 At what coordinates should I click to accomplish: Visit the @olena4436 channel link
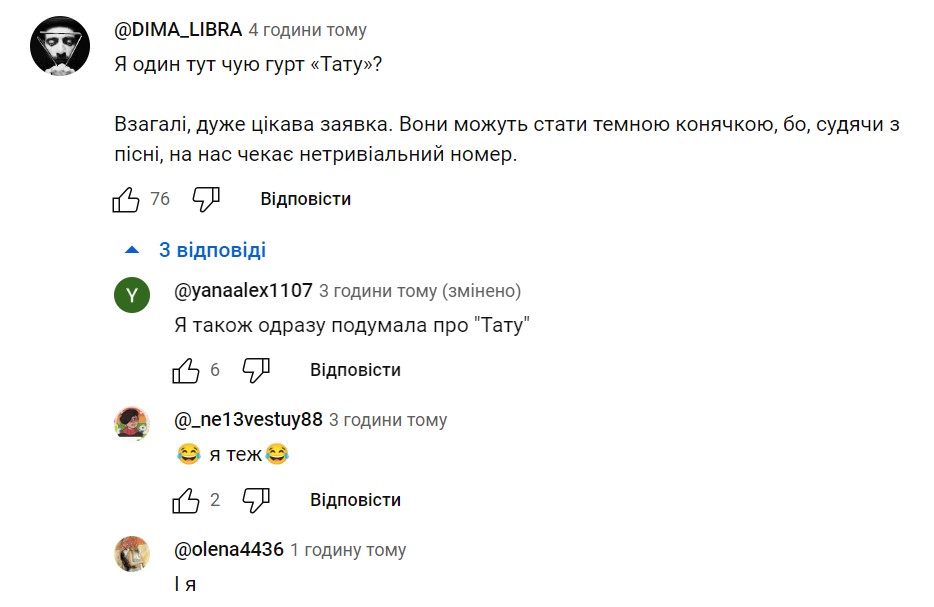(229, 550)
